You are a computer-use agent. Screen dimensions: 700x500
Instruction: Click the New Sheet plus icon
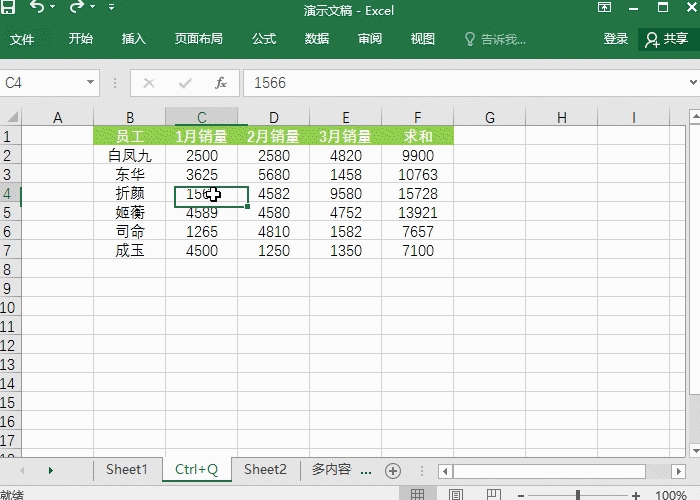tap(393, 471)
